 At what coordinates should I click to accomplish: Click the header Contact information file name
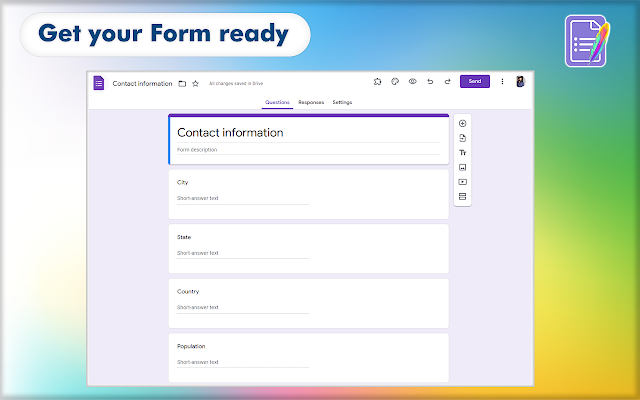click(x=142, y=84)
